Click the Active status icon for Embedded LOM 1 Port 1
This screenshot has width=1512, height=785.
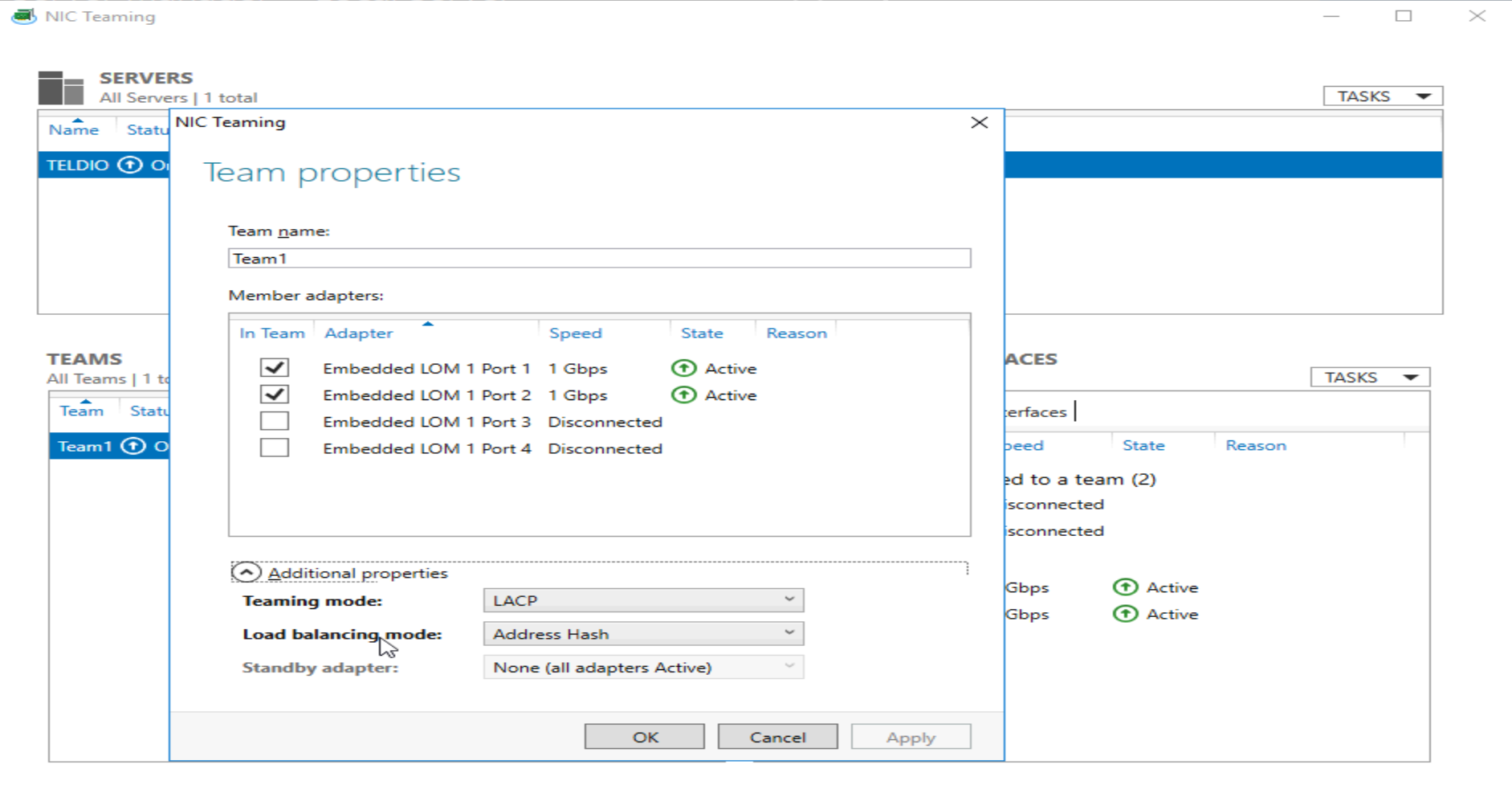[x=683, y=367]
